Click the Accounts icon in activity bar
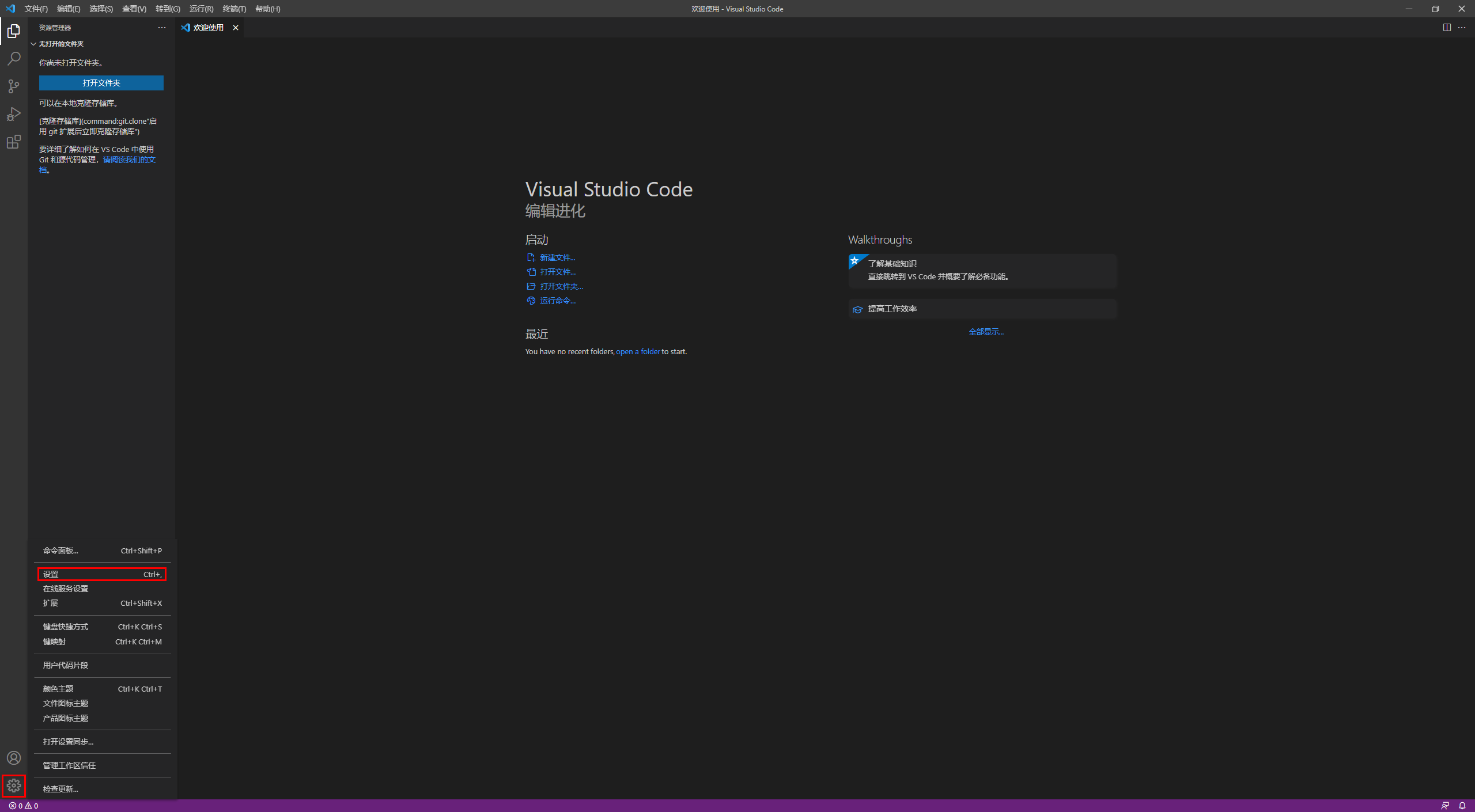 (x=14, y=758)
